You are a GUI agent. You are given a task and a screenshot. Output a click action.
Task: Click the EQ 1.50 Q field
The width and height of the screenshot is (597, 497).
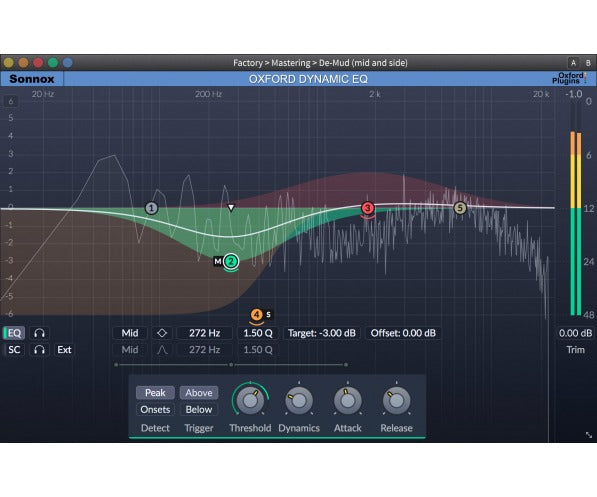click(x=258, y=333)
